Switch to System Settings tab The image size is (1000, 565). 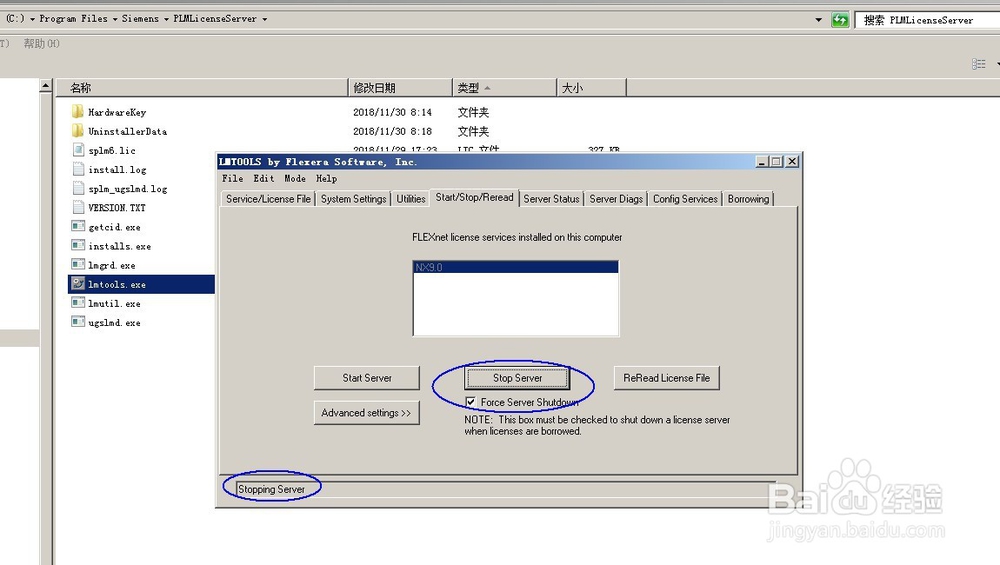(353, 199)
